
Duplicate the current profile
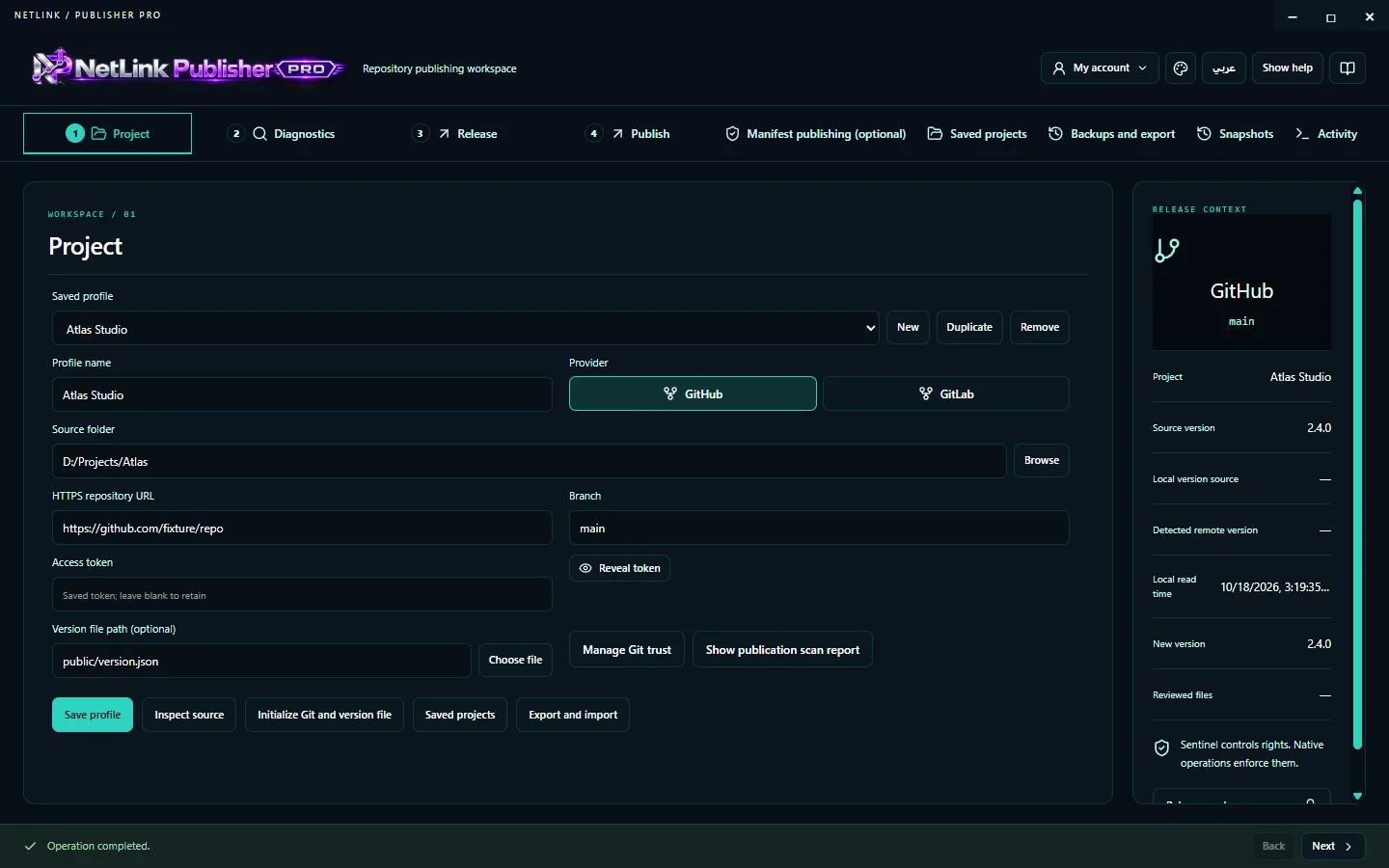[969, 327]
